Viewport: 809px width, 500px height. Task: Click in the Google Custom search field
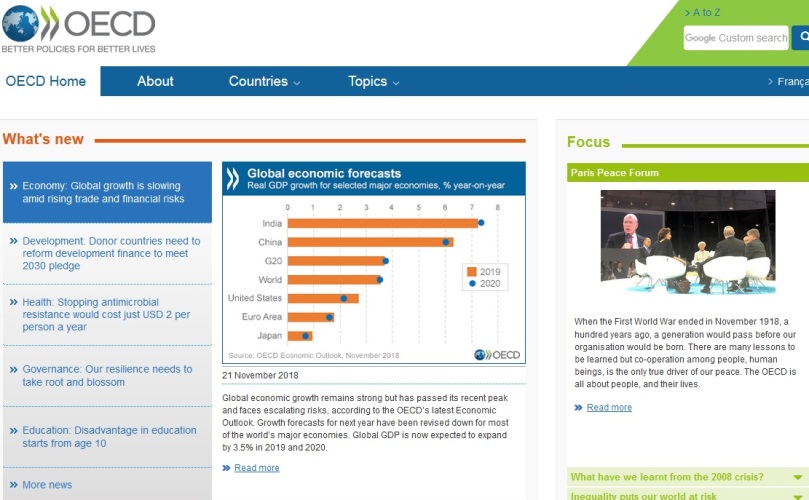coord(736,38)
